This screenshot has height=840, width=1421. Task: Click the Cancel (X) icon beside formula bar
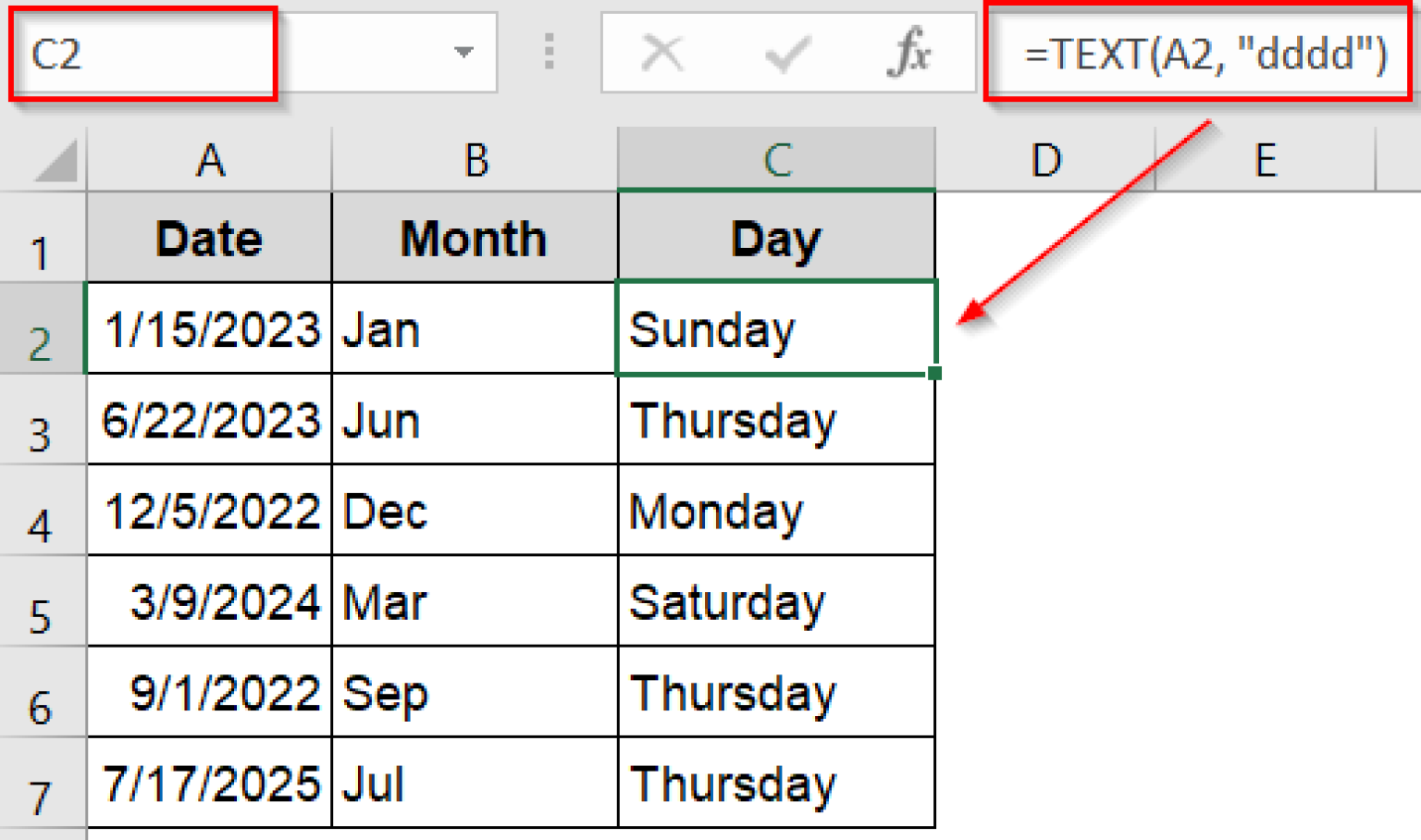[662, 53]
